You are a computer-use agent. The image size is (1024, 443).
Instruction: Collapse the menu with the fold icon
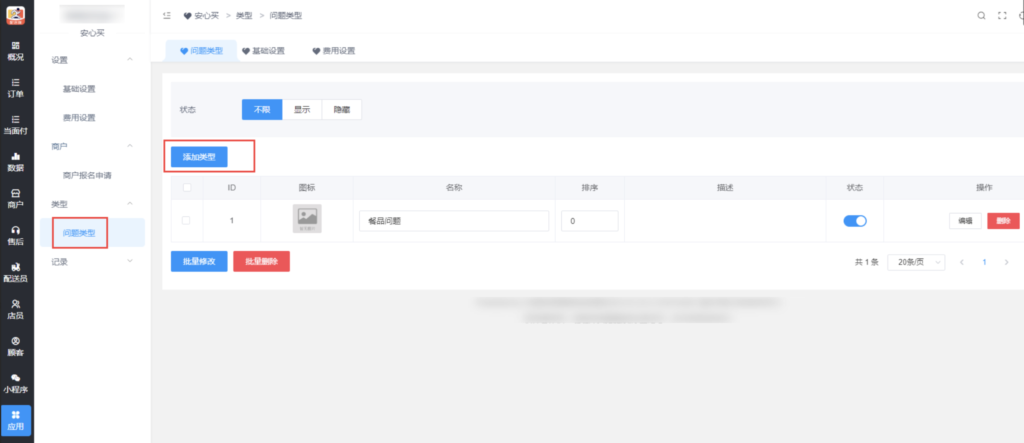pyautogui.click(x=167, y=16)
